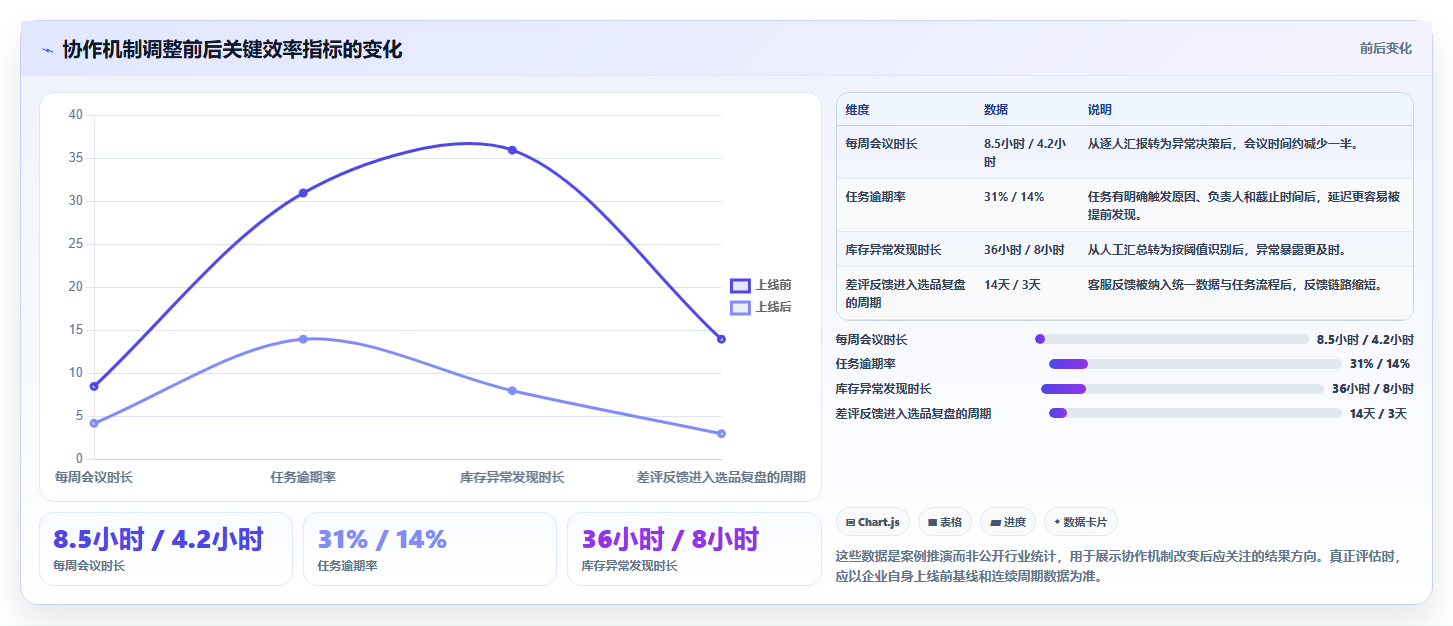
Task: Click the 差评反馈进入选品复盘的周期 progress bar
Action: (x=1195, y=413)
